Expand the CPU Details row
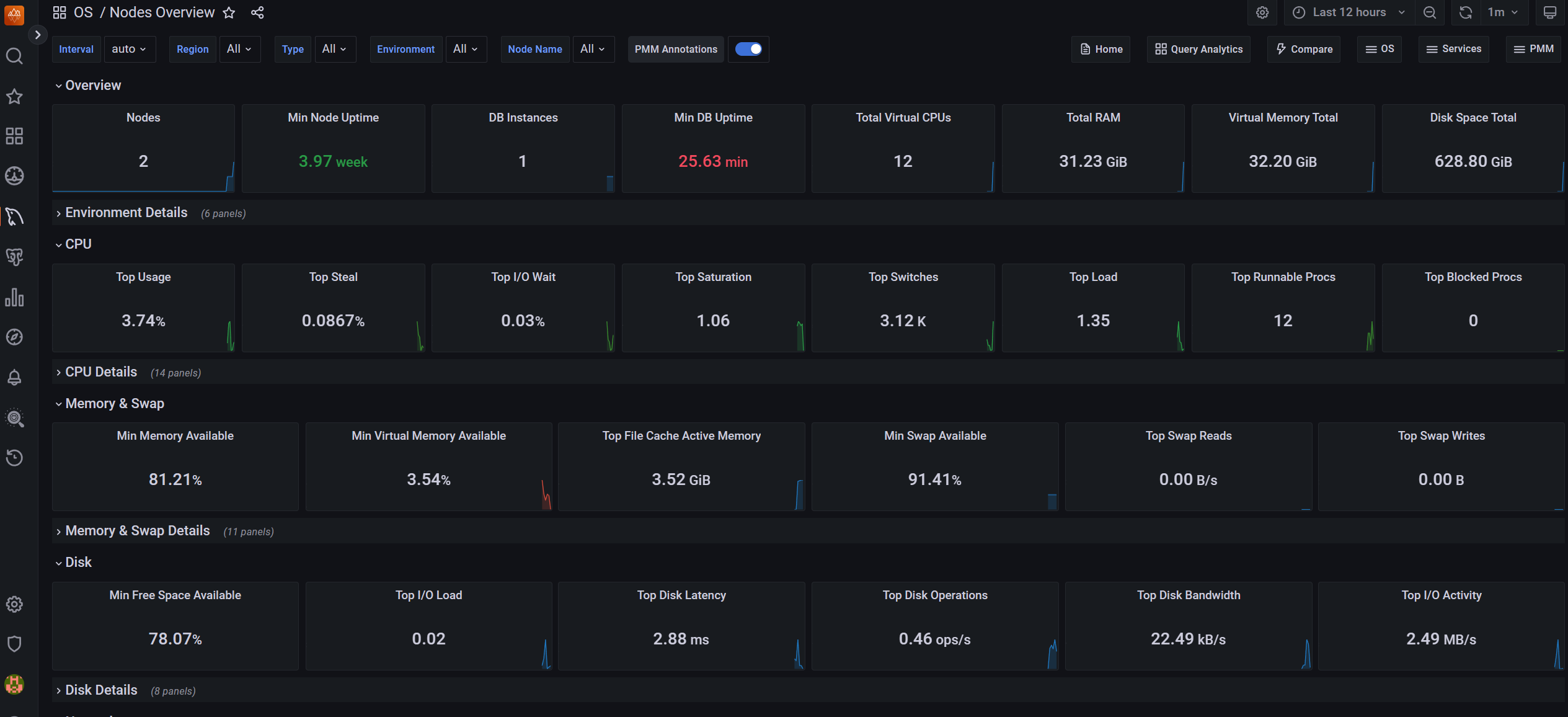 tap(101, 372)
